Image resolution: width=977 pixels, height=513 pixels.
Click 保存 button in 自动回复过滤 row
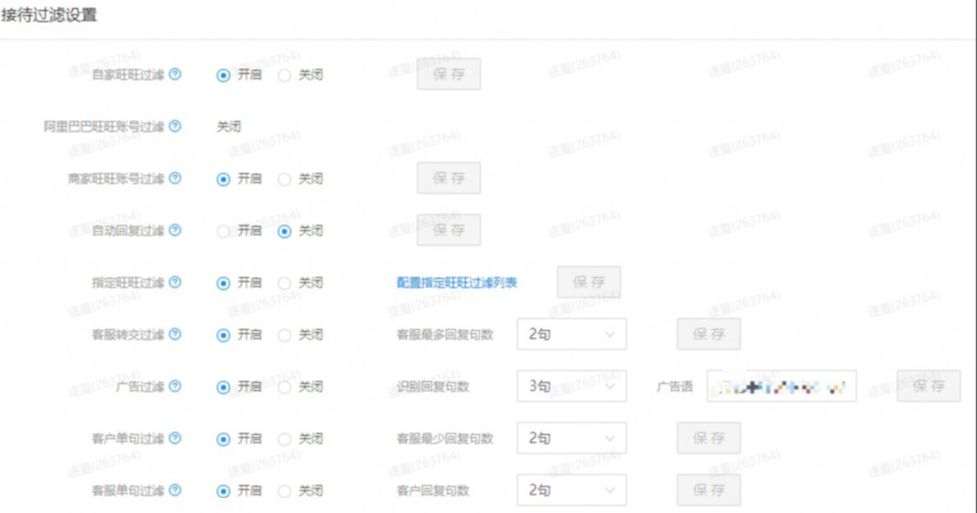(x=449, y=230)
